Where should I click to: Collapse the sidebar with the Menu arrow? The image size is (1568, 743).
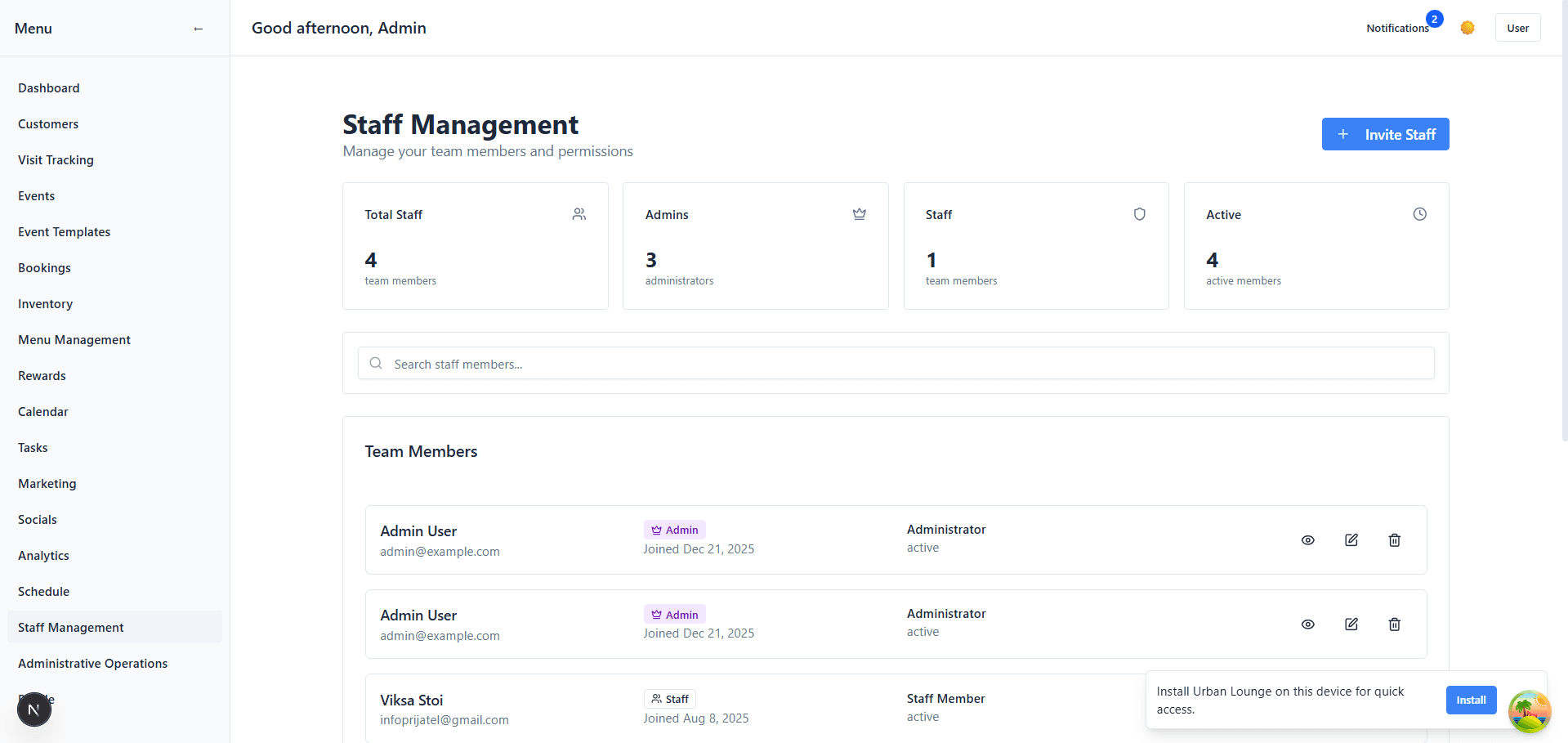tap(198, 29)
